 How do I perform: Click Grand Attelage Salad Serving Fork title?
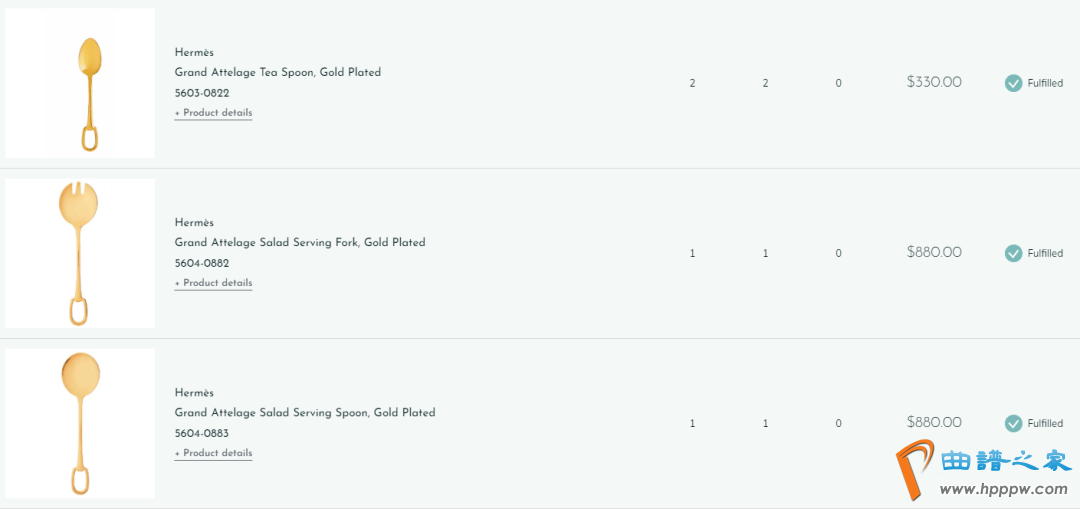[299, 242]
